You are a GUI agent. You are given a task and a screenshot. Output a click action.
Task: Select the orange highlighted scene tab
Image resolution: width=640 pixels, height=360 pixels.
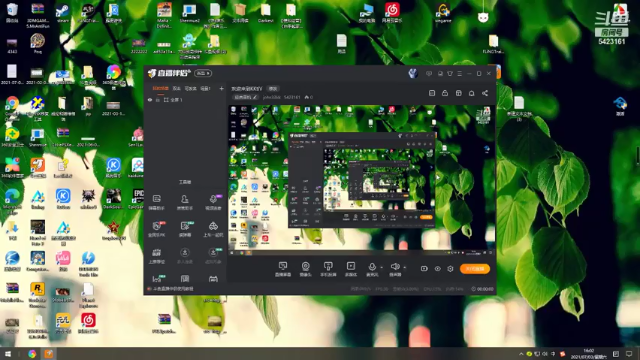coord(160,88)
